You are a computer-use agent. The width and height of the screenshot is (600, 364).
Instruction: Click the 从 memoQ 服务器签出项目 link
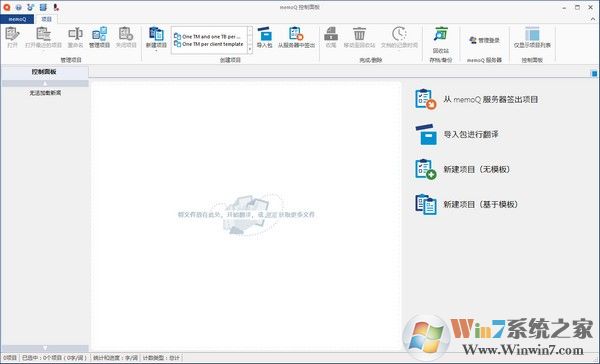[x=491, y=100]
